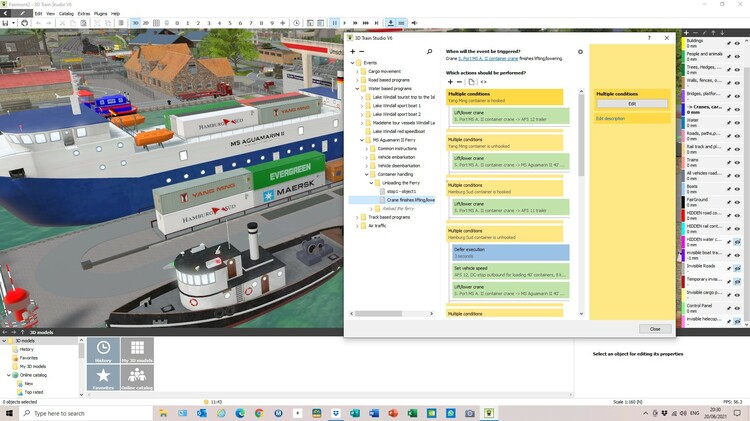This screenshot has width=750, height=421.
Task: Click the red swatch of HIDDEN road layer
Action: [x=684, y=215]
